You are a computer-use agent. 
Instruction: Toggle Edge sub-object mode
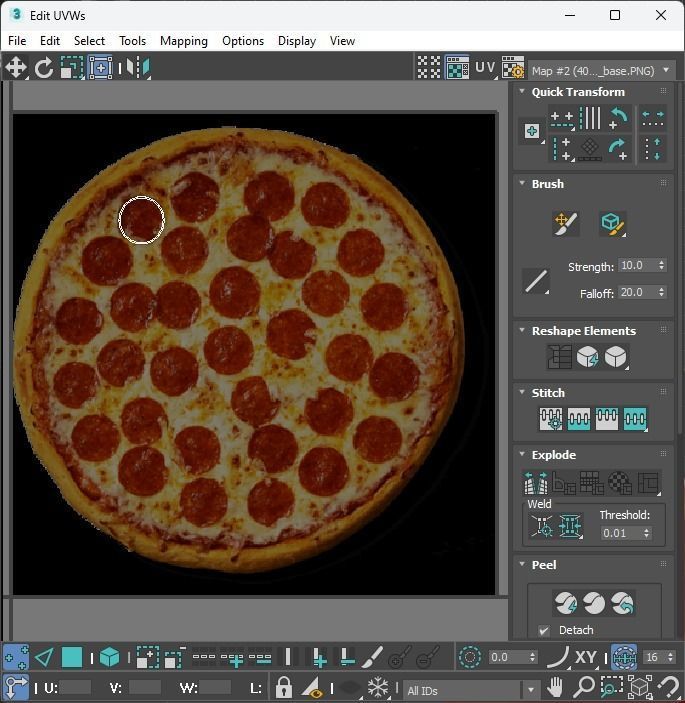pos(44,658)
